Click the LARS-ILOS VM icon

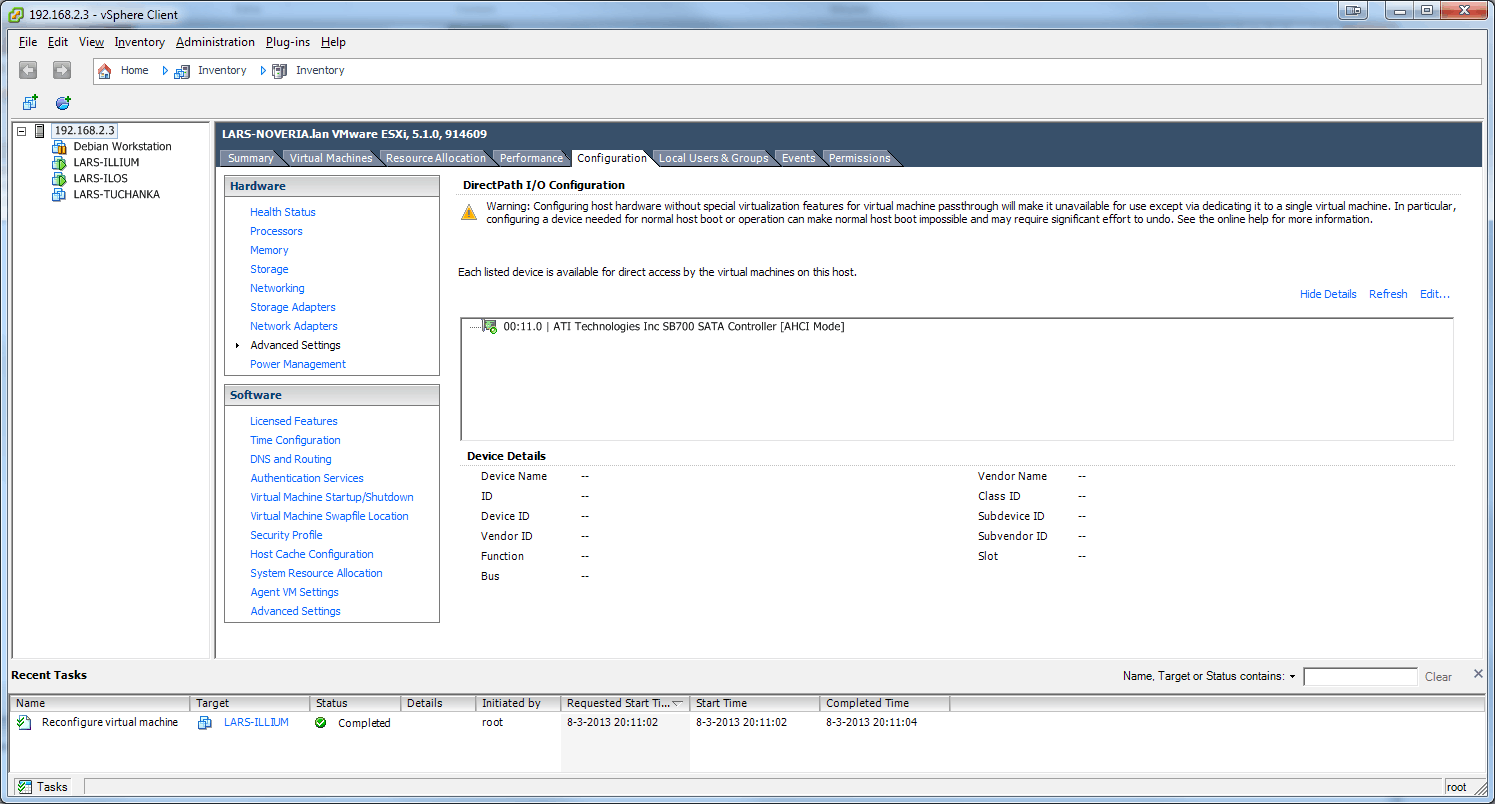[x=59, y=179]
